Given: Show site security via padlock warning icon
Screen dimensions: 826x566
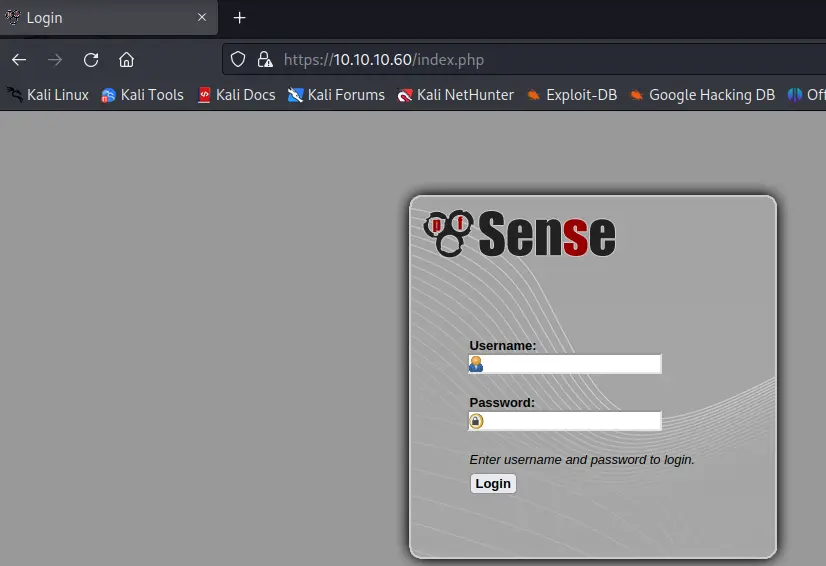Looking at the screenshot, I should [x=265, y=60].
